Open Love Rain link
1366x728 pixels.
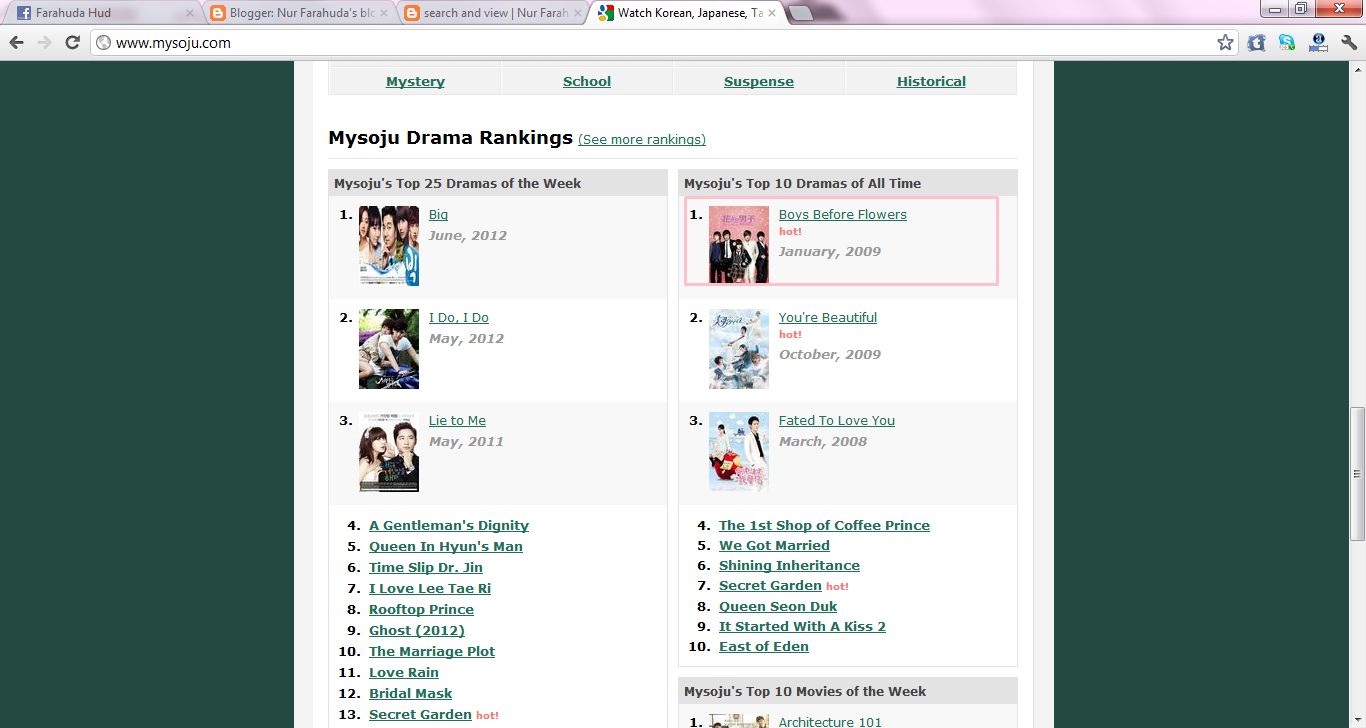(x=404, y=673)
